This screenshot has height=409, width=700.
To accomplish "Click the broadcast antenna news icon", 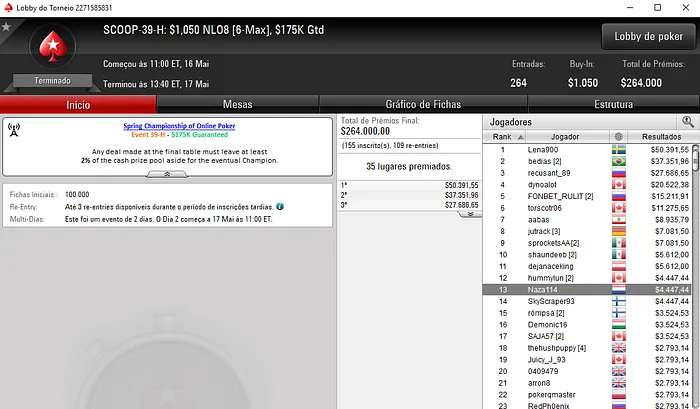I will pos(14,130).
